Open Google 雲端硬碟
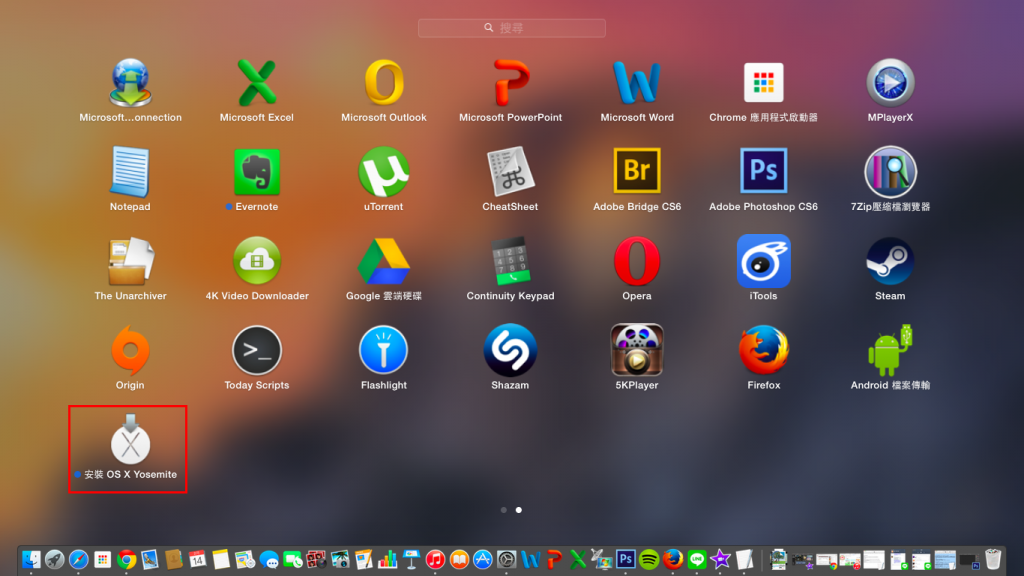Screen dimensions: 1024x576 [384, 262]
